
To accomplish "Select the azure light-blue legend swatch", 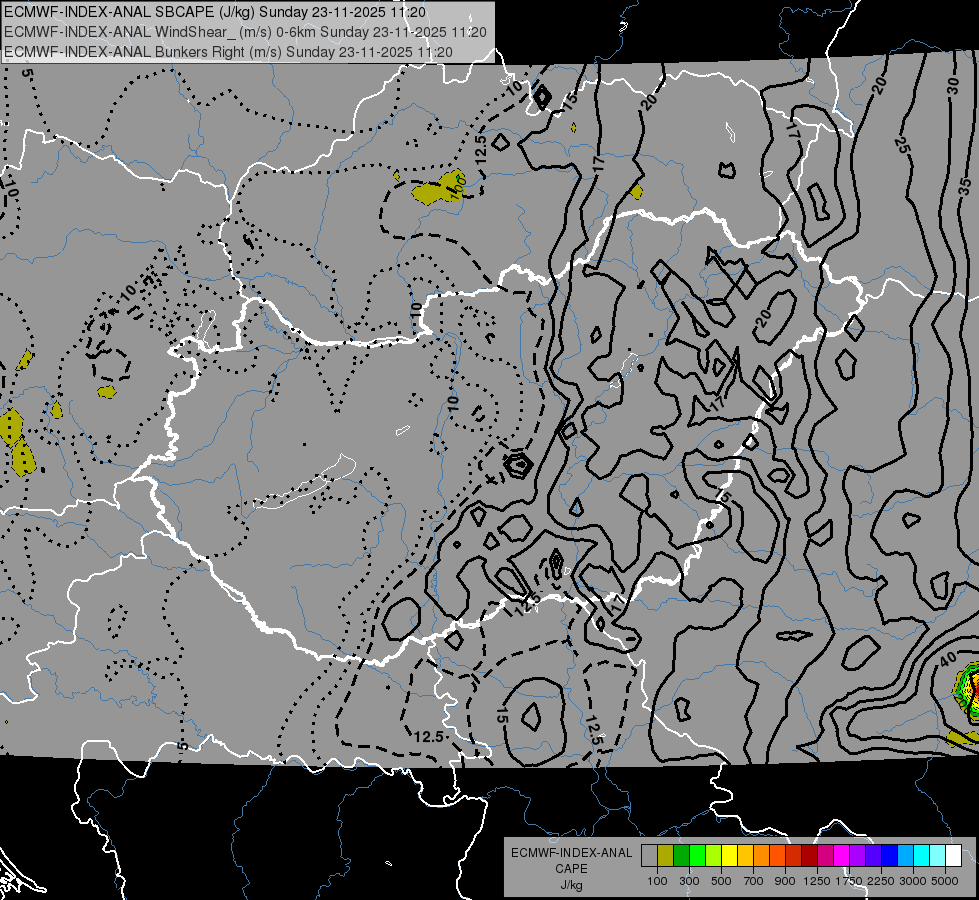I will point(905,856).
